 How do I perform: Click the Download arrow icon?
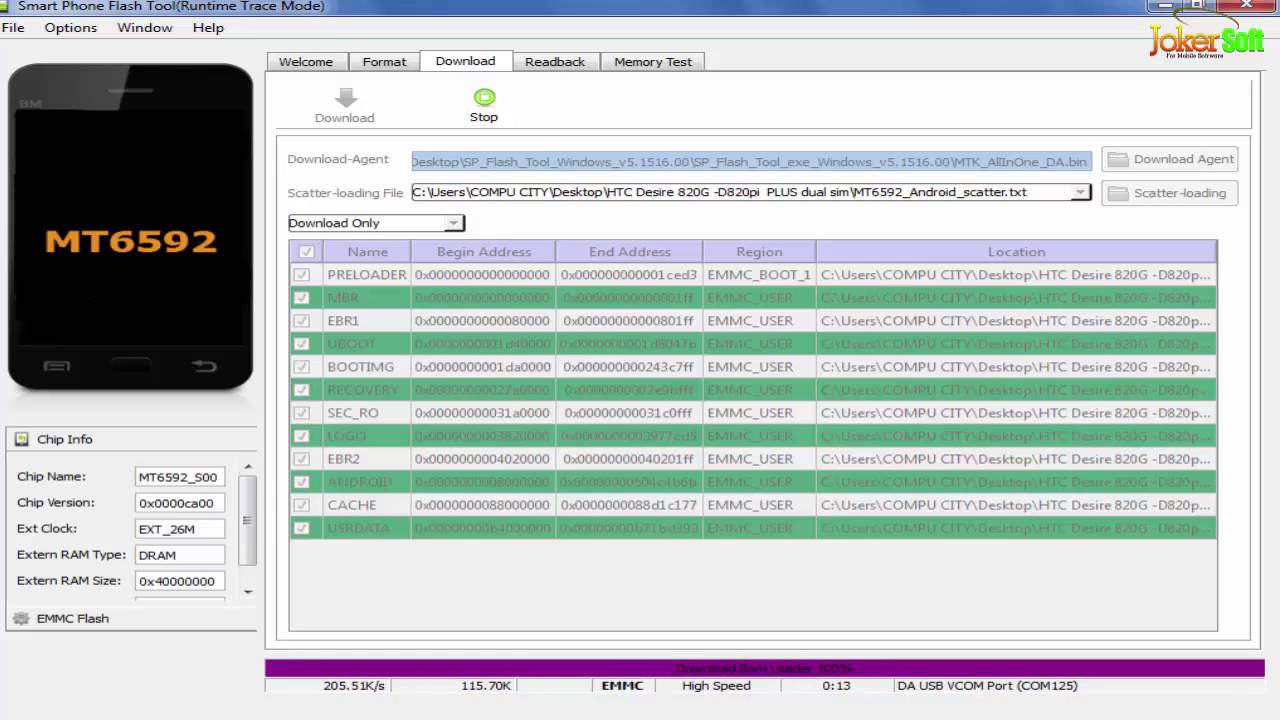(x=345, y=98)
